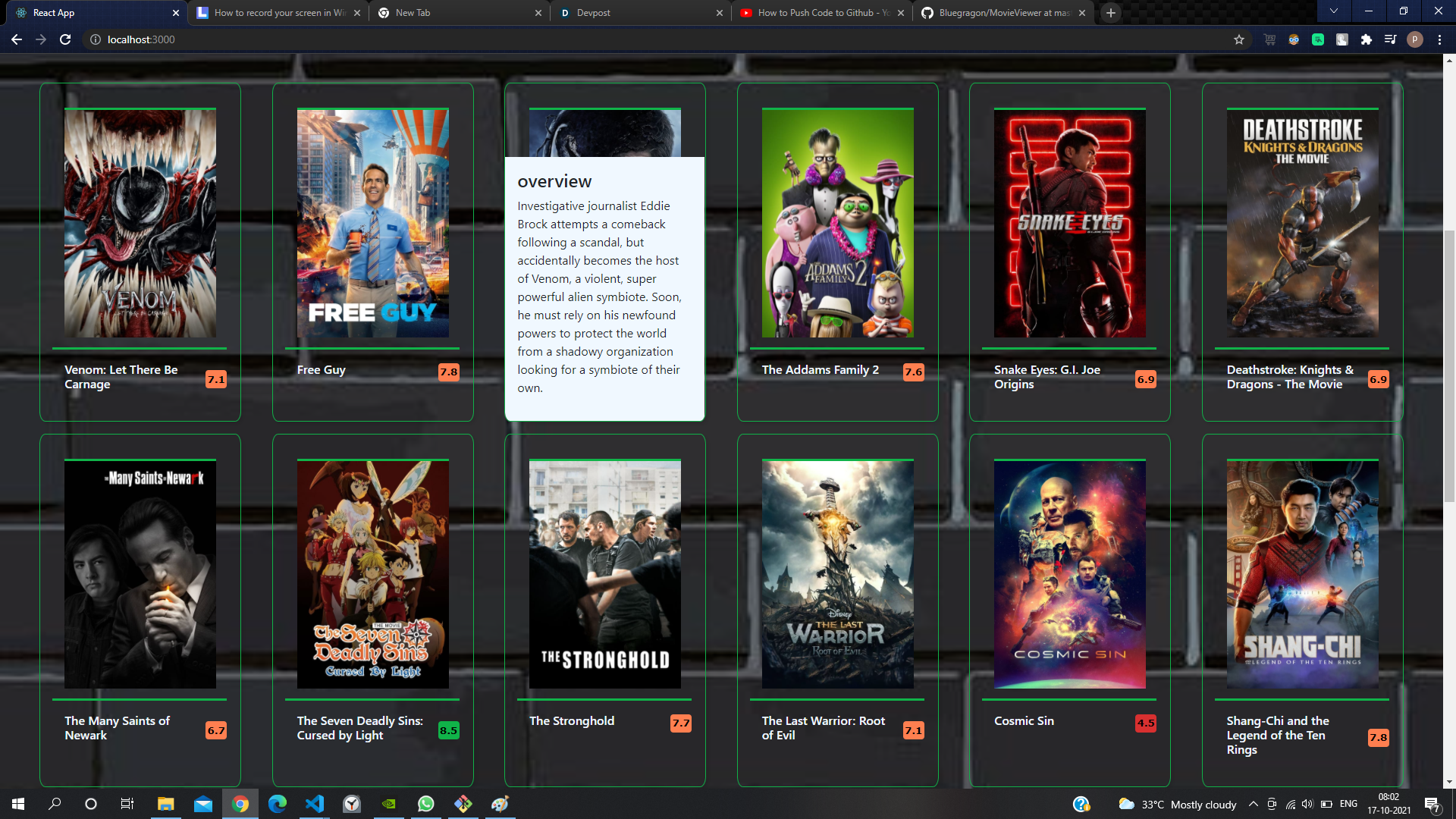The image size is (1456, 819).
Task: Open the Extensions puzzle piece menu
Action: [1366, 39]
